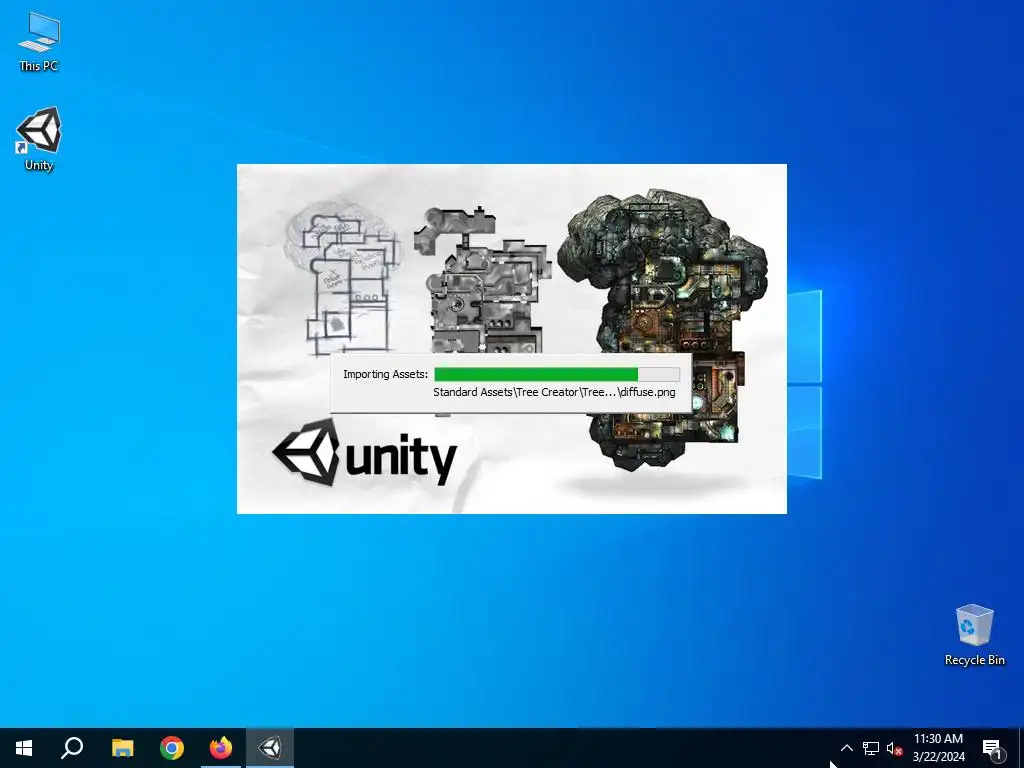Viewport: 1024px width, 768px height.
Task: Open the Unity desktop shortcut
Action: tap(39, 138)
